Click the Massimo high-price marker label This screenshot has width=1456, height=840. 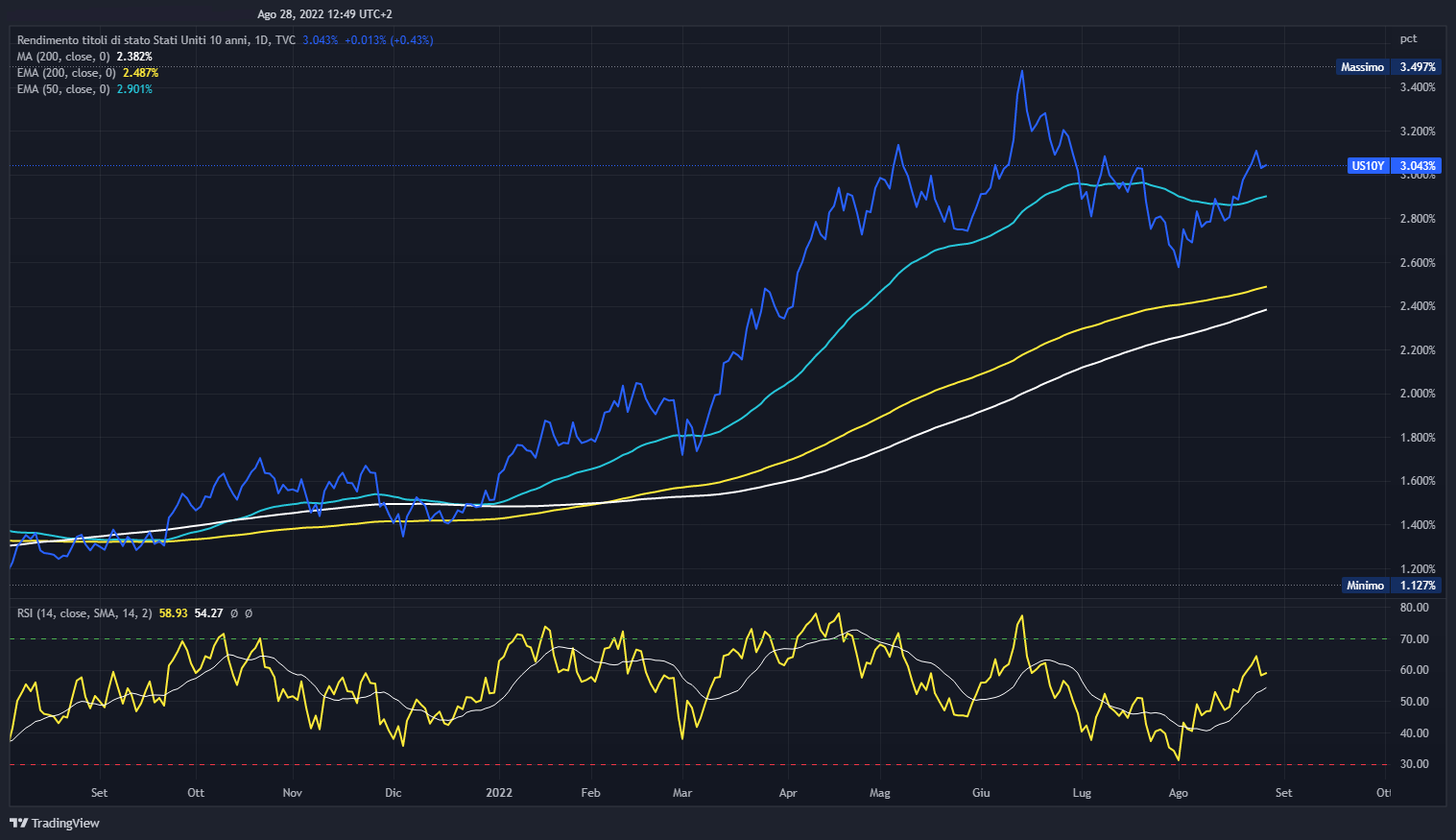[1362, 67]
